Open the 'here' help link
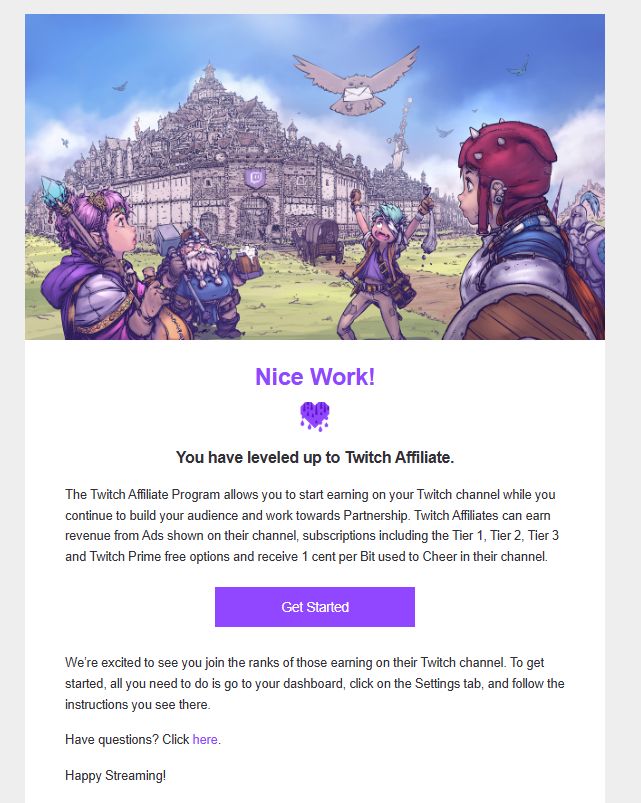 point(205,739)
